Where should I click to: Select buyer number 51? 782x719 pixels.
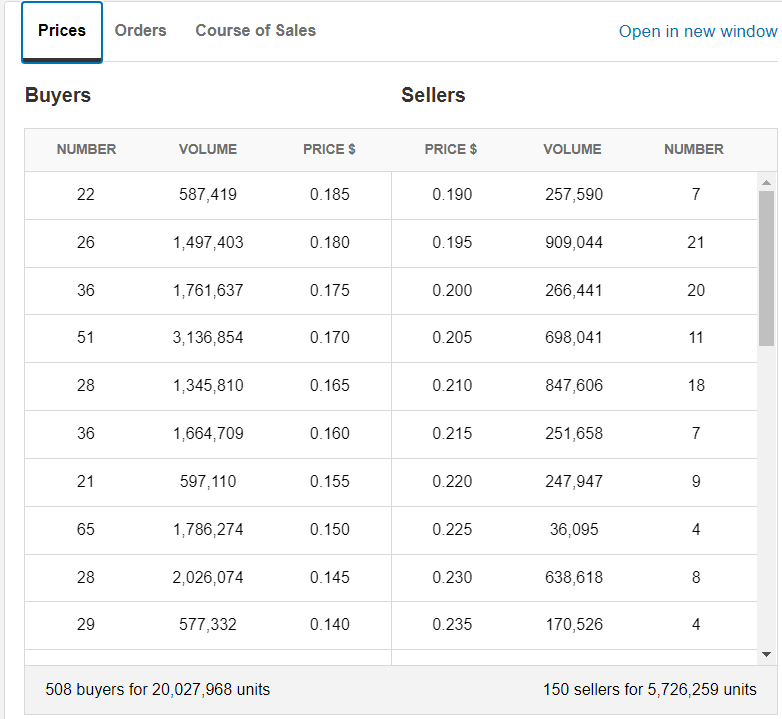pos(86,338)
